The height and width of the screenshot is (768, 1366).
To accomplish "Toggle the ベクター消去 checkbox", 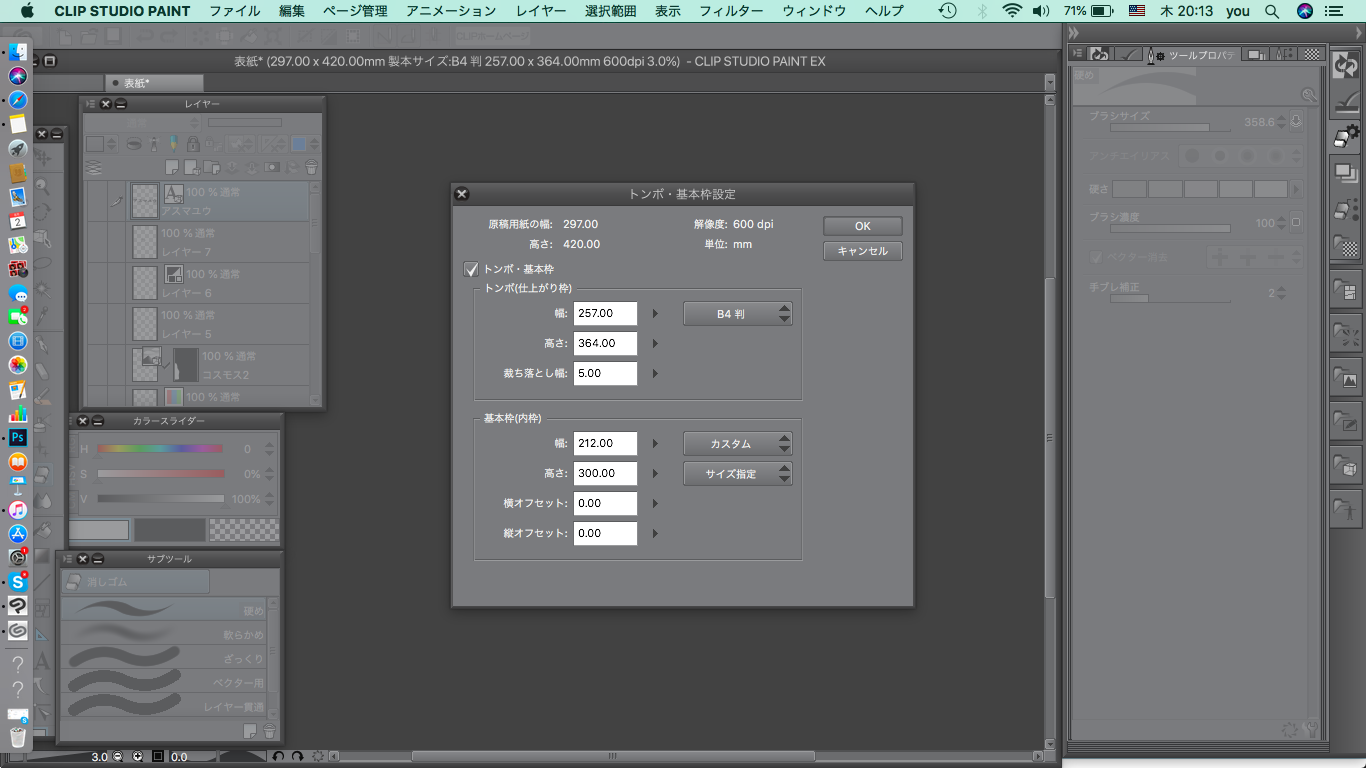I will [1096, 257].
